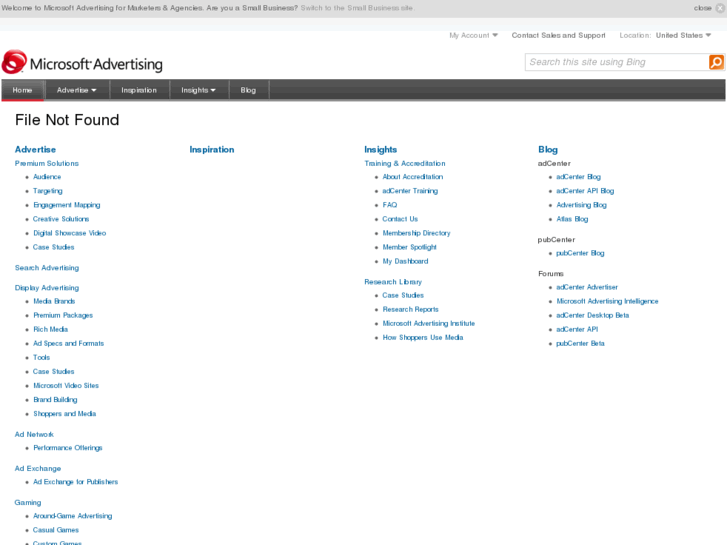
Task: Open Digital Showcase Video link
Action: tap(70, 233)
